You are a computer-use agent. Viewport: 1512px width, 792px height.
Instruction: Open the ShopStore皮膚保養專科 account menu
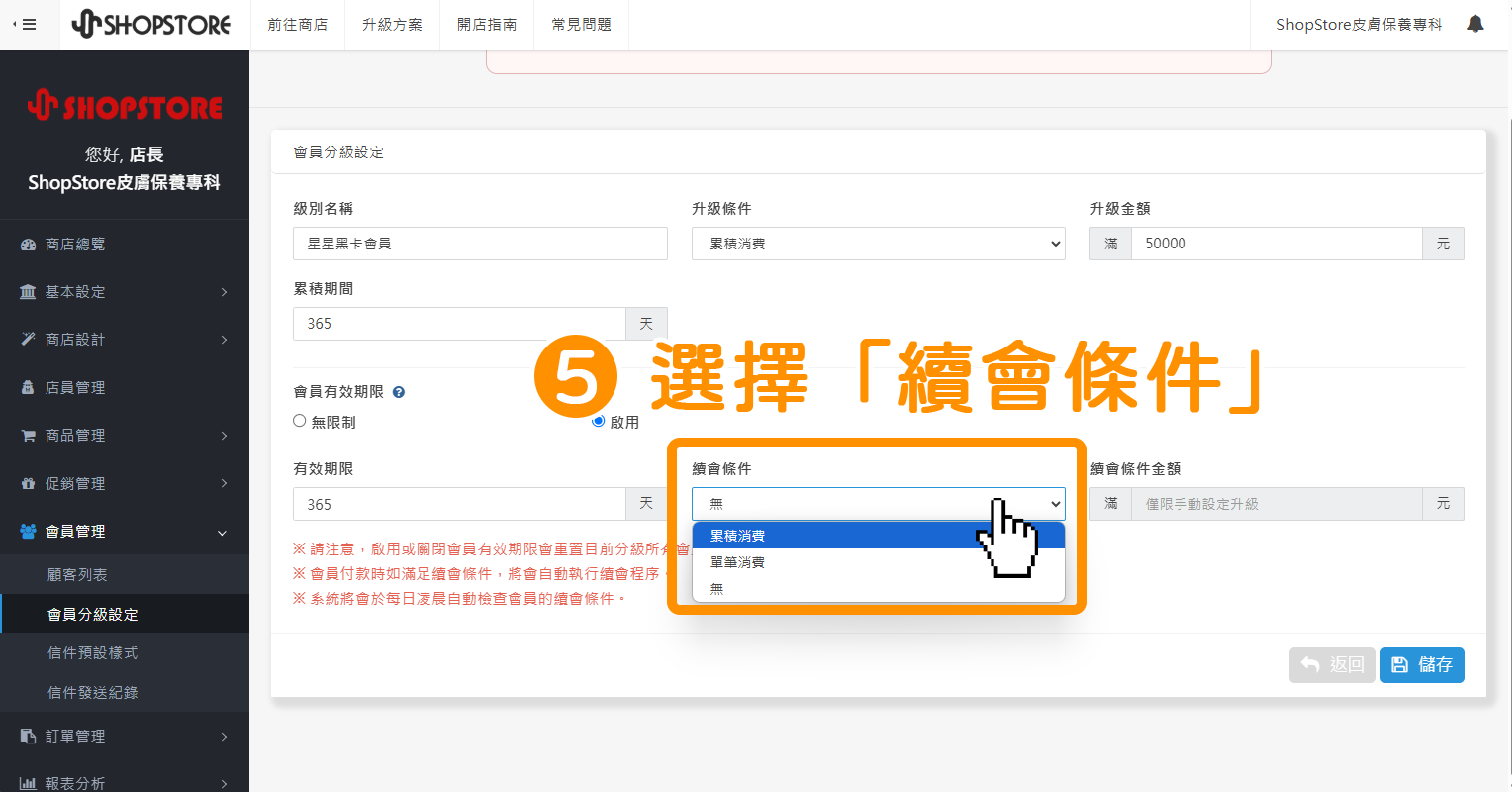1359,25
